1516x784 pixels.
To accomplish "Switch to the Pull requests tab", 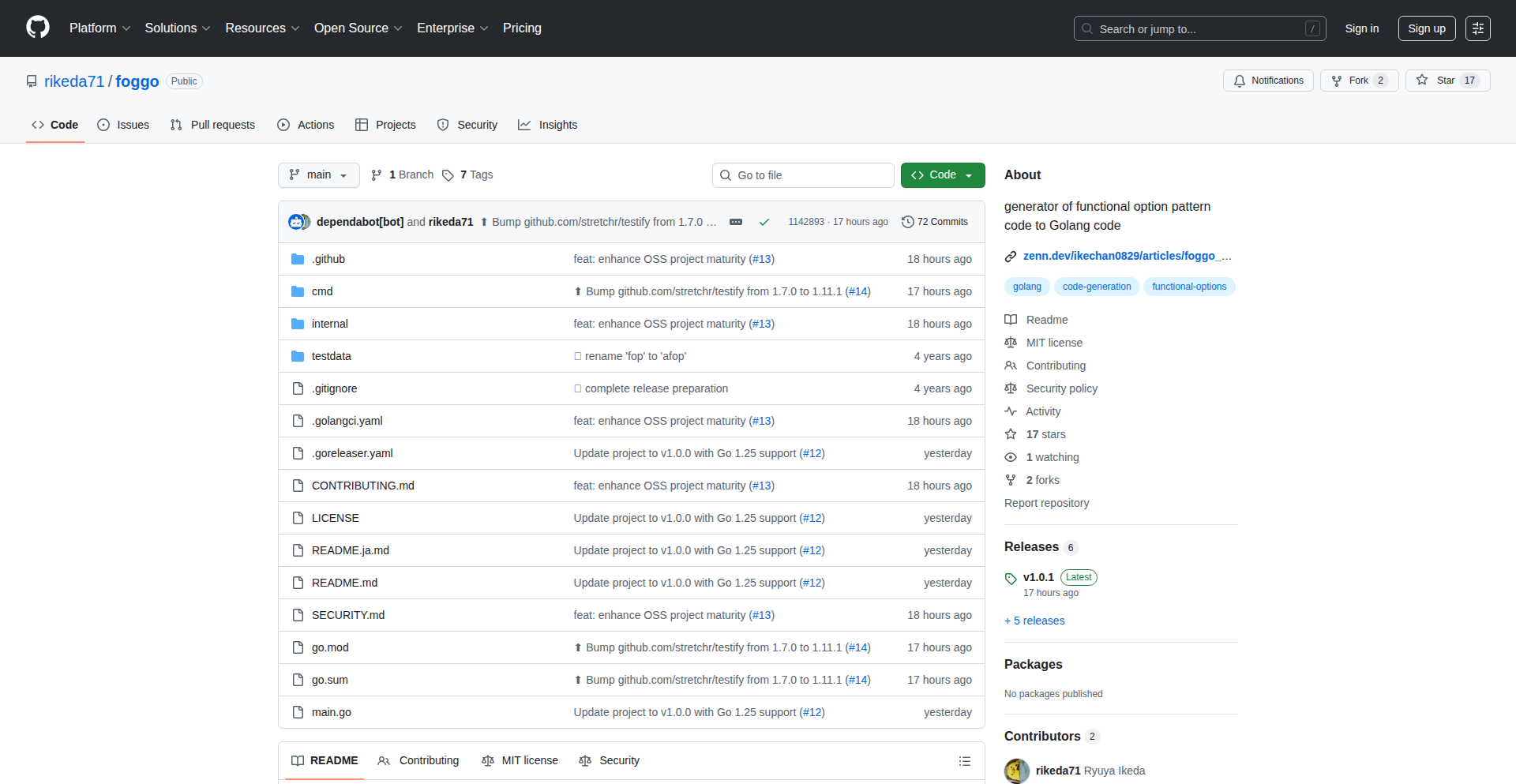I will pyautogui.click(x=213, y=125).
